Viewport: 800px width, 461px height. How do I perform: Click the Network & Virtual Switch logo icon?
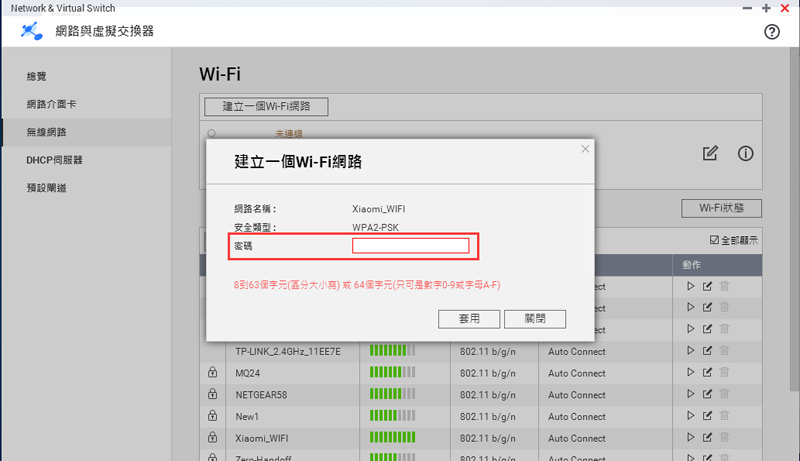coord(32,32)
